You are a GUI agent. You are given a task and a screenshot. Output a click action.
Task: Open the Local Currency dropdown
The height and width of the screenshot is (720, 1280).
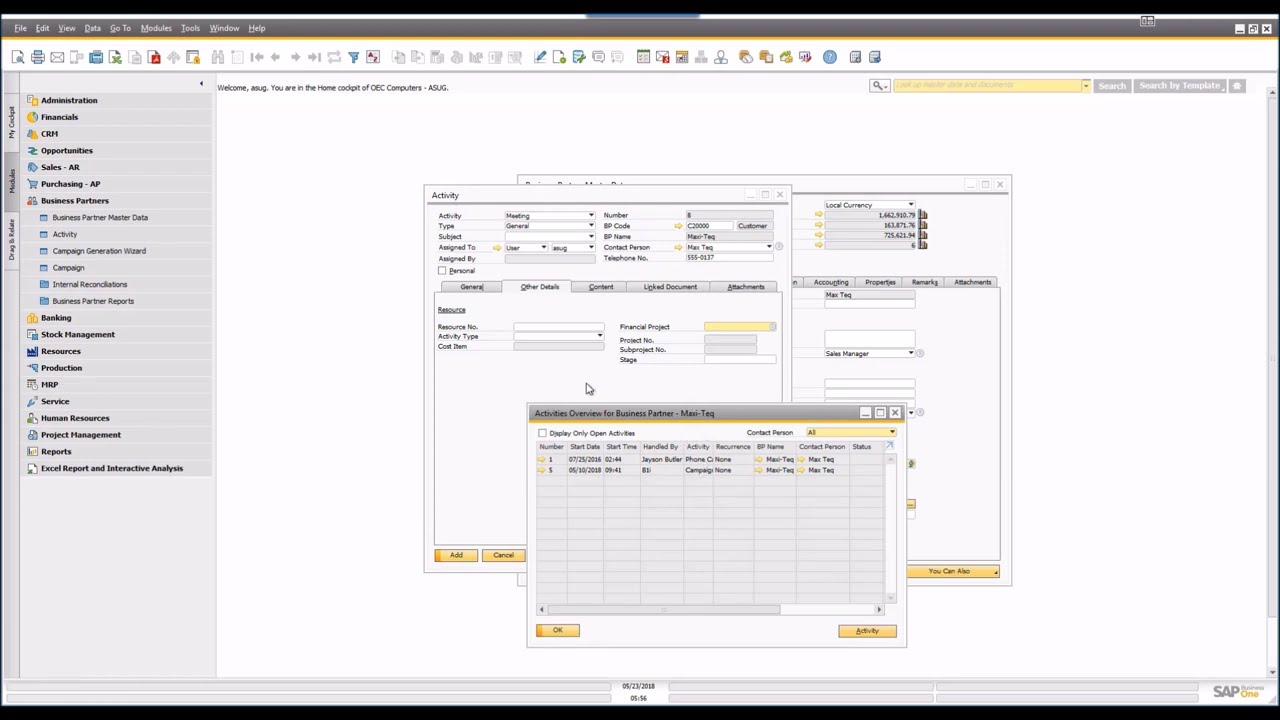910,205
